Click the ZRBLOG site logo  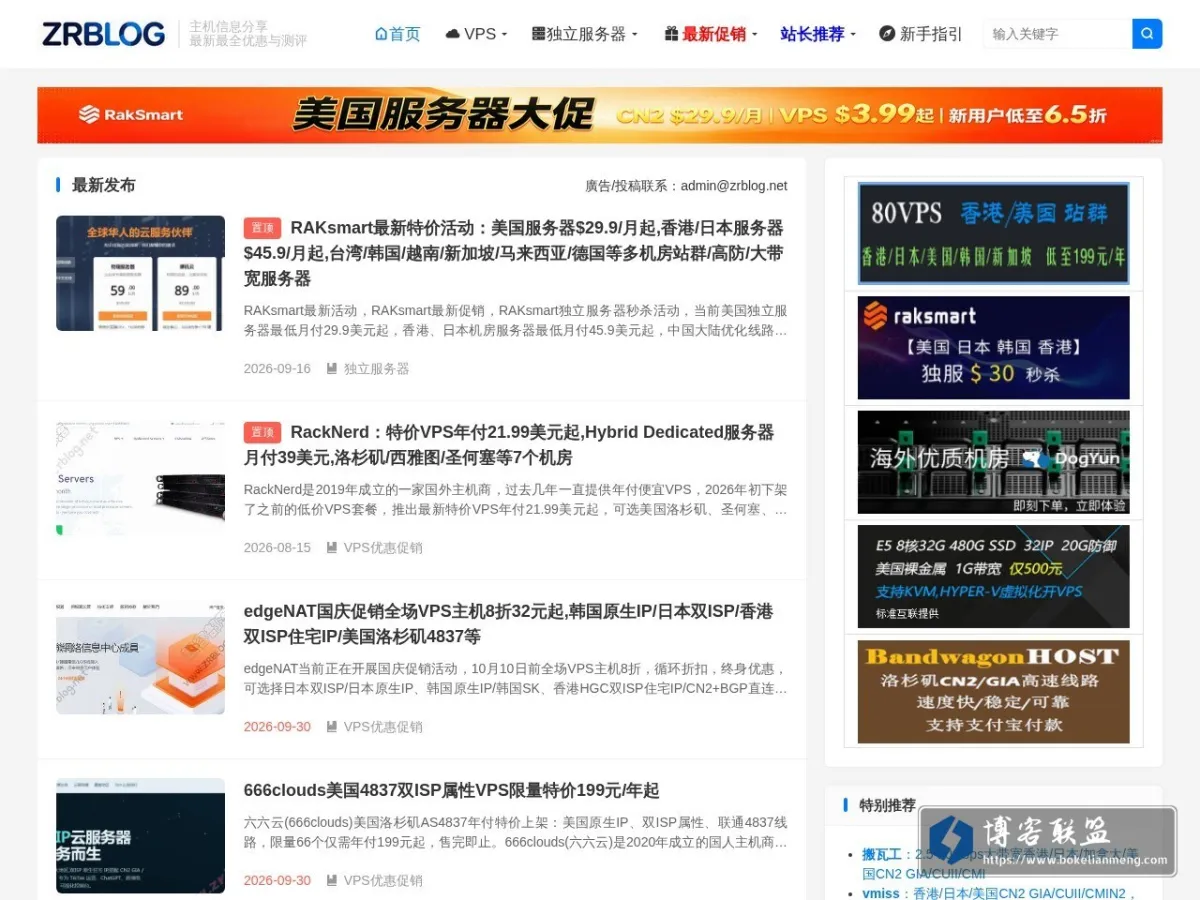(x=103, y=34)
